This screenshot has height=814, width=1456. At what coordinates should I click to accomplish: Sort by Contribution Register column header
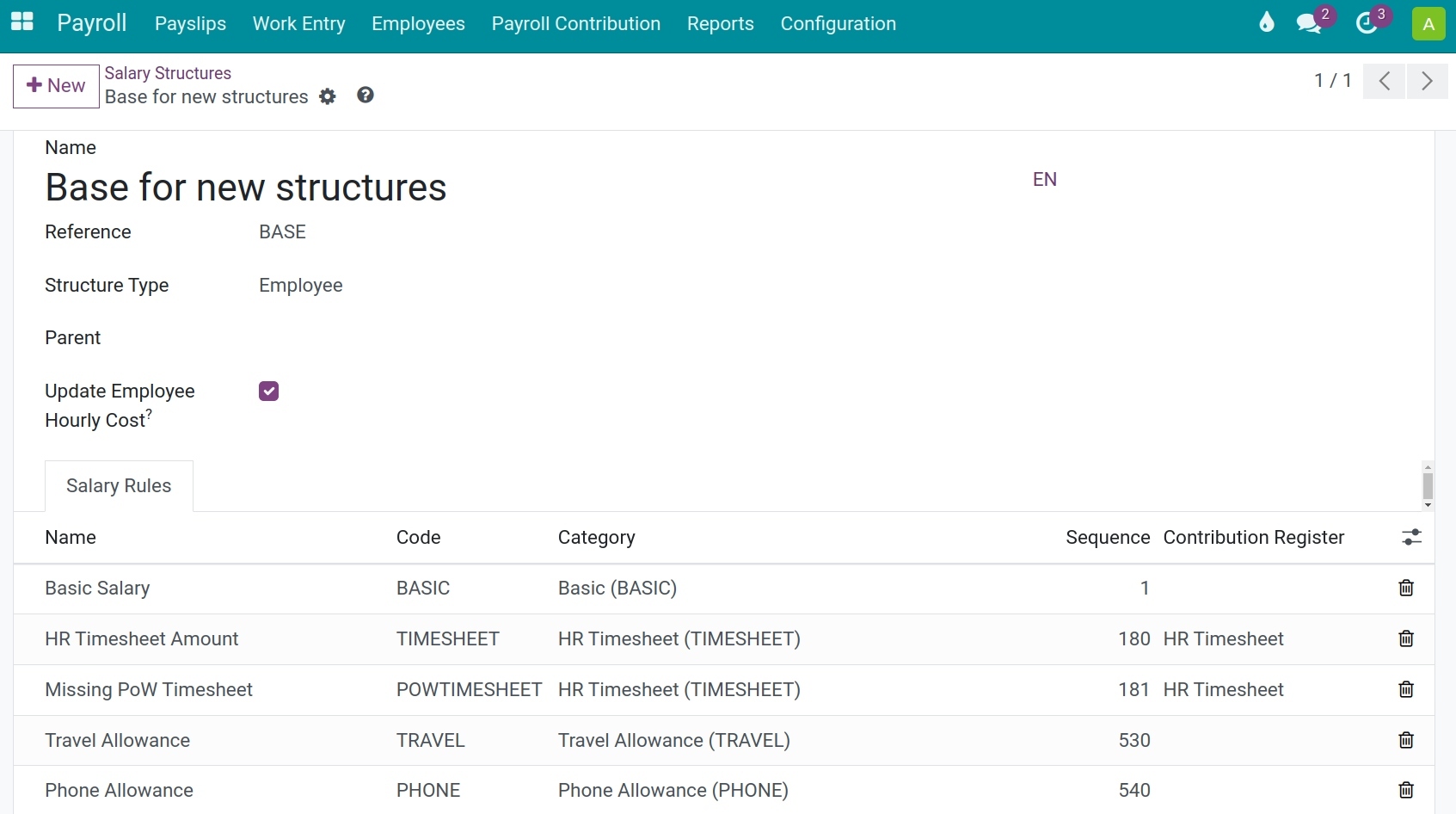click(x=1254, y=538)
